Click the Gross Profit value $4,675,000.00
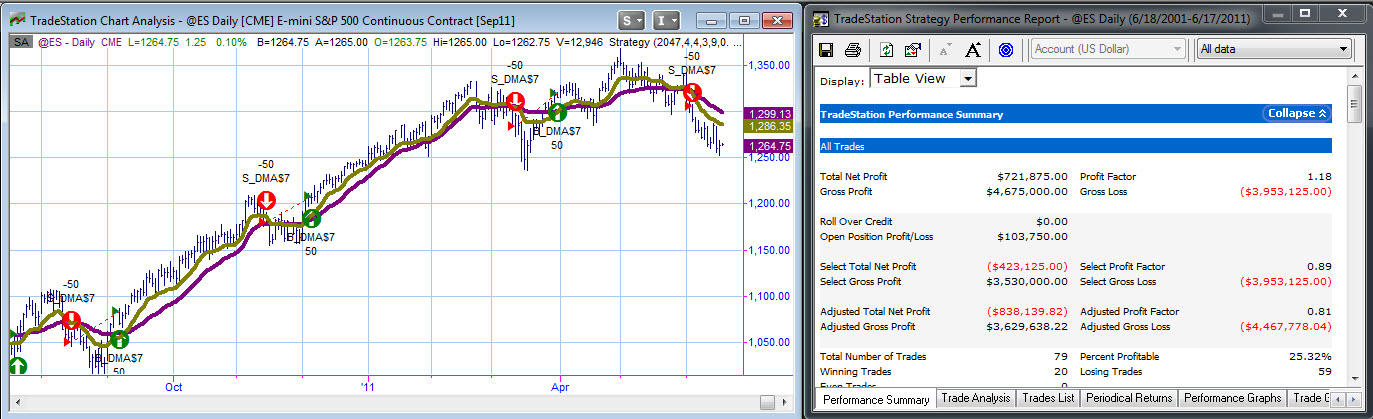 click(1026, 191)
